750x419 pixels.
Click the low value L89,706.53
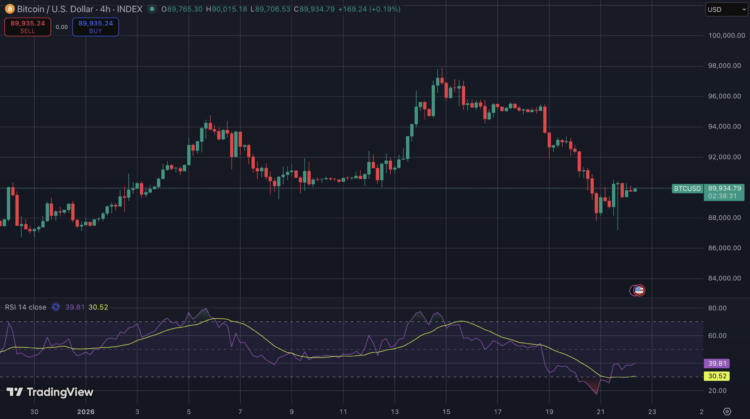[270, 9]
